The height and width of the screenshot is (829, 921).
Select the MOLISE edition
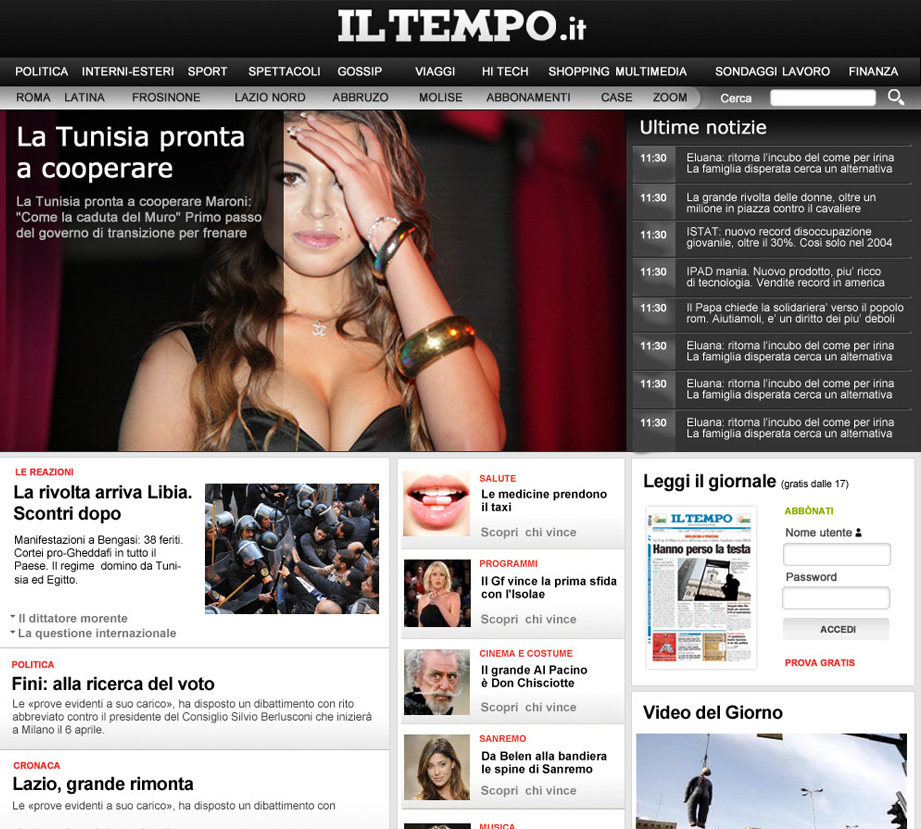441,98
